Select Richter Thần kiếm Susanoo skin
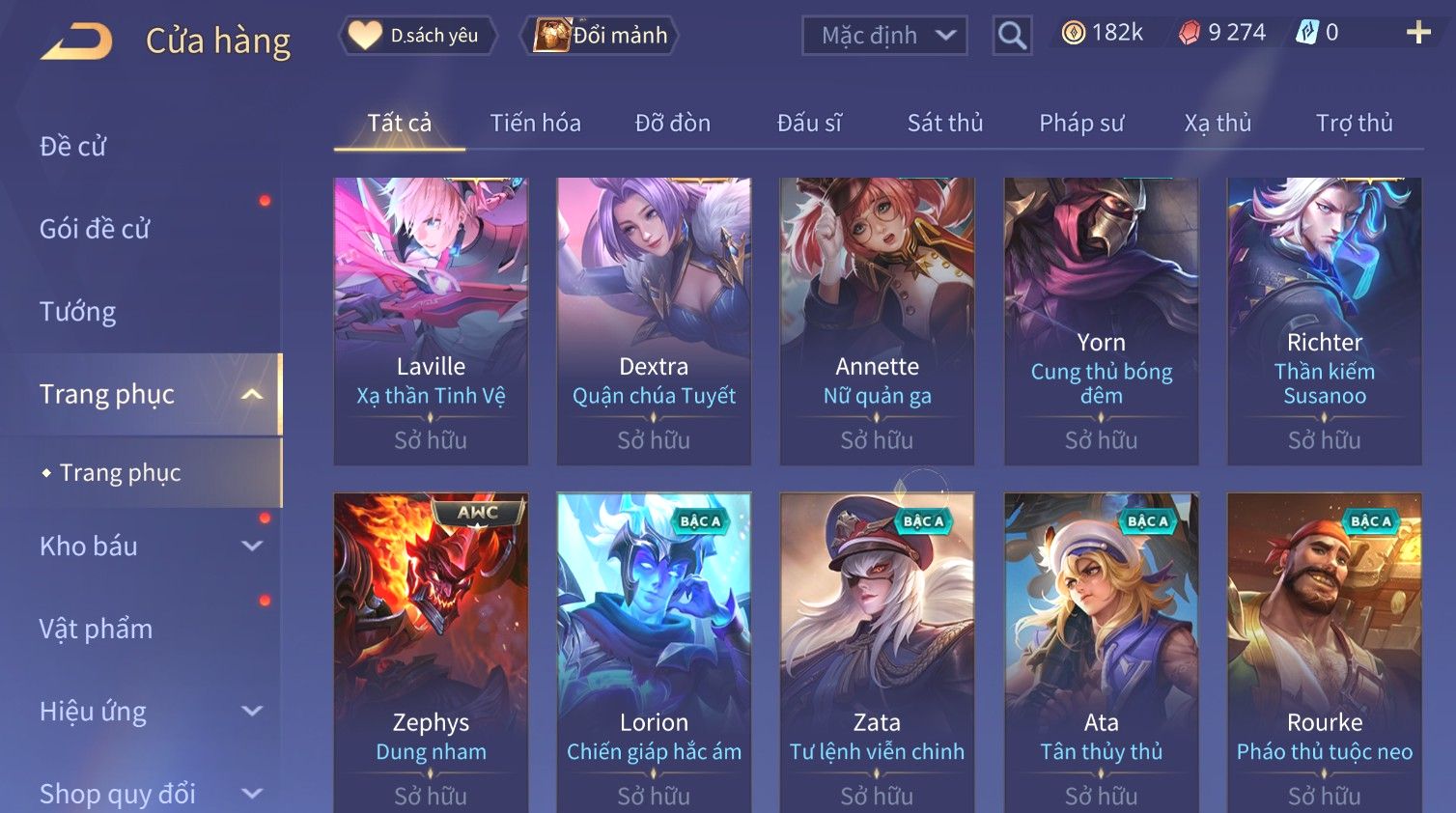1456x813 pixels. 1324,321
